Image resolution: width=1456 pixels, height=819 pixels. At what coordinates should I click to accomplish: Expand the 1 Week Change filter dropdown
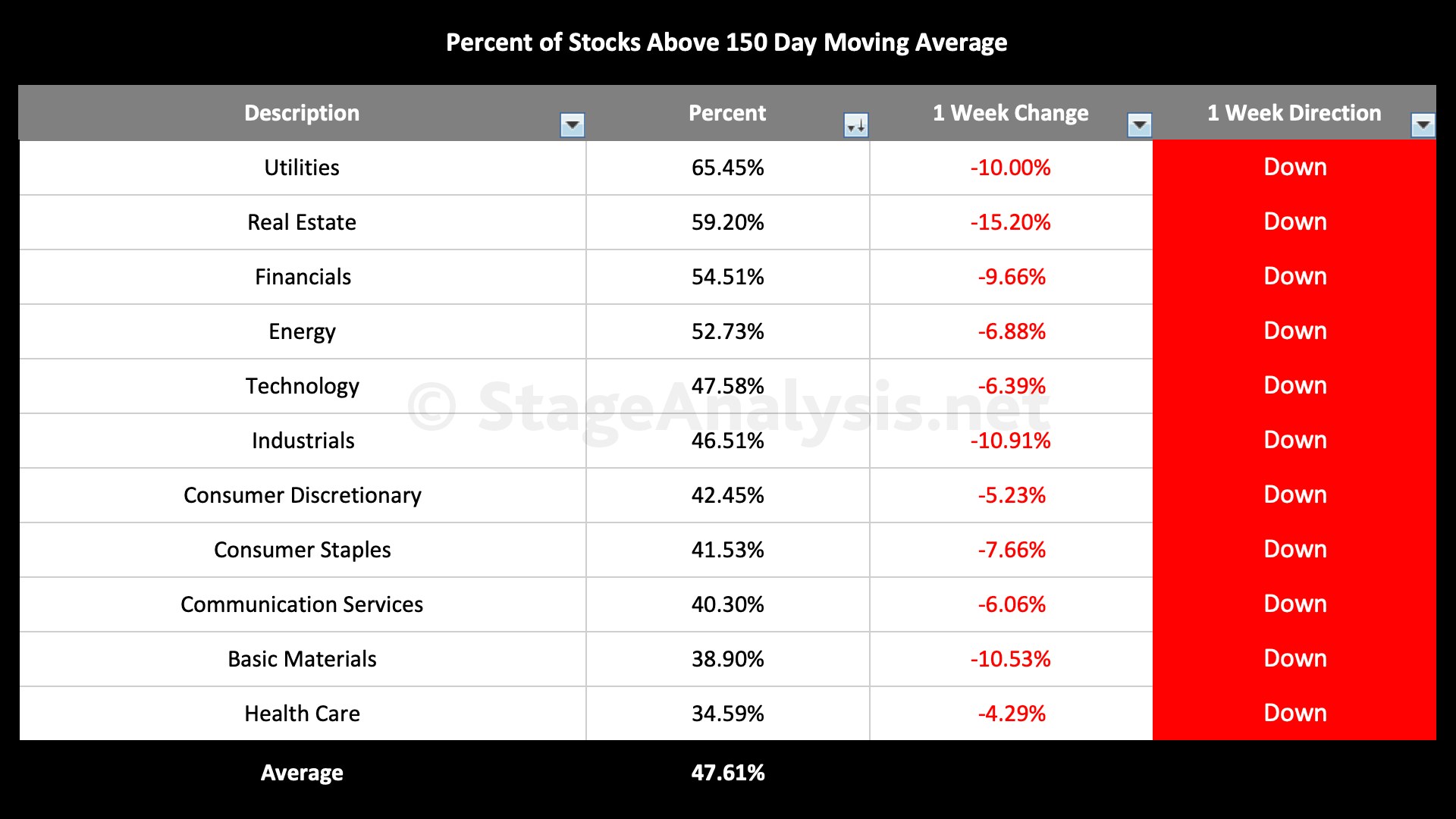1139,124
